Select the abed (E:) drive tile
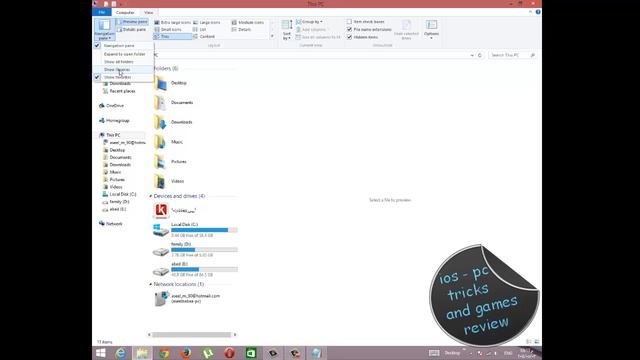 [x=196, y=270]
